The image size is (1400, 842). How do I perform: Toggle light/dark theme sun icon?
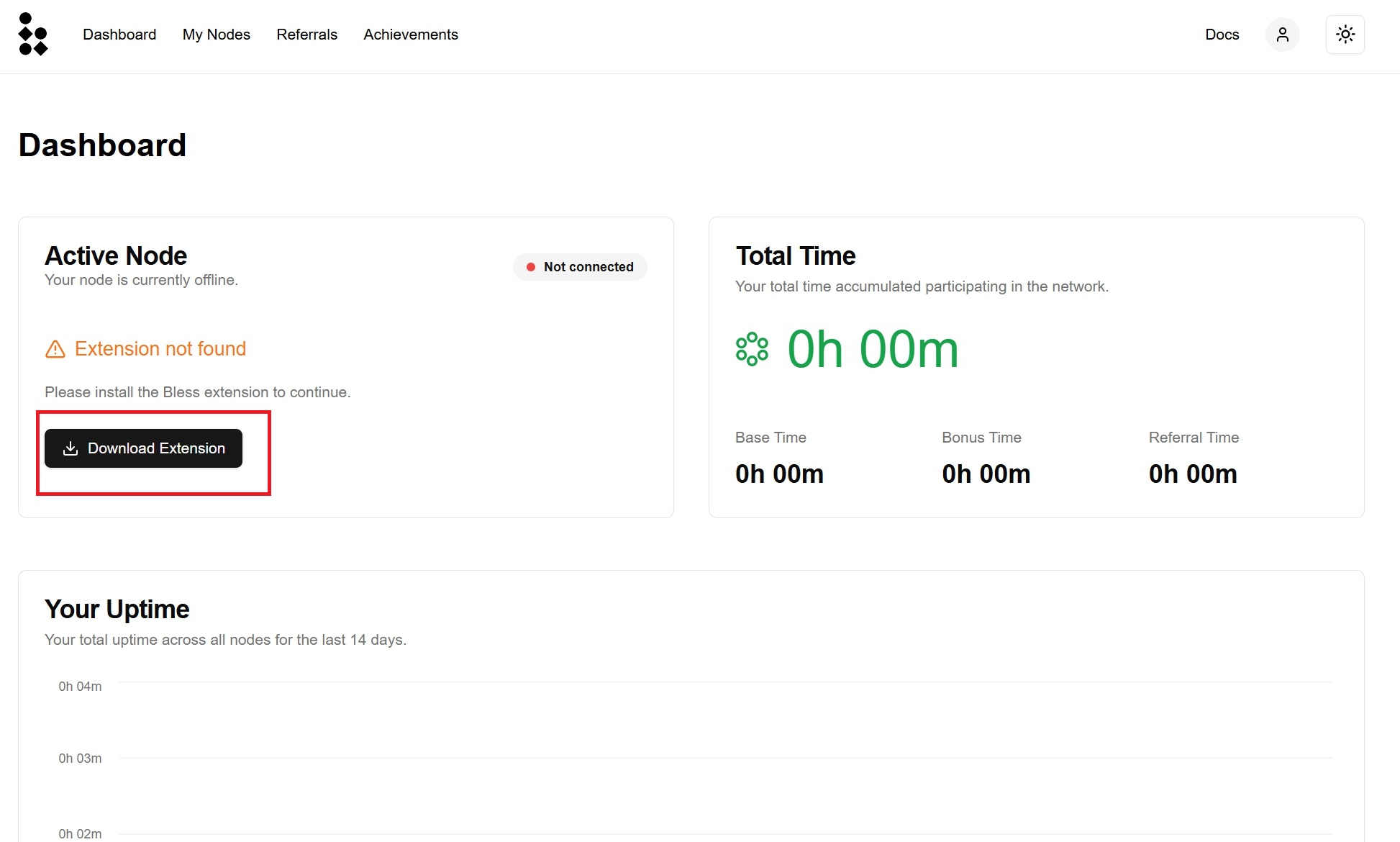click(1345, 35)
